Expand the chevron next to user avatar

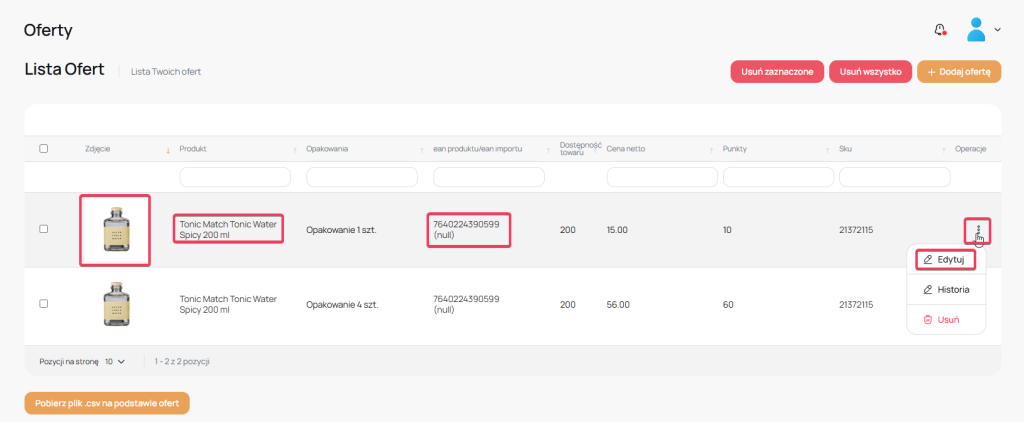point(997,30)
